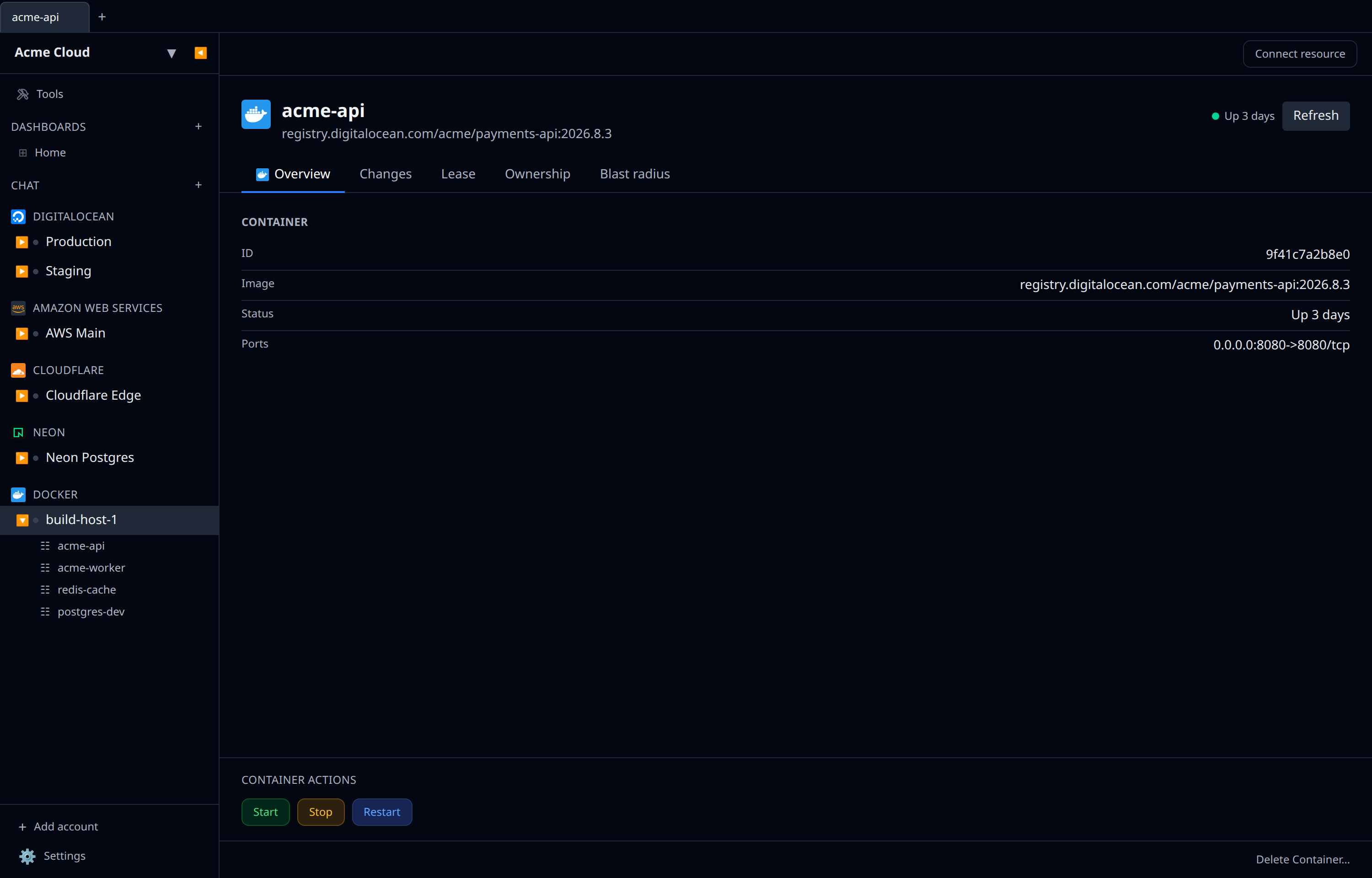Click the Neon provider logo
Image resolution: width=1372 pixels, height=878 pixels.
[18, 433]
